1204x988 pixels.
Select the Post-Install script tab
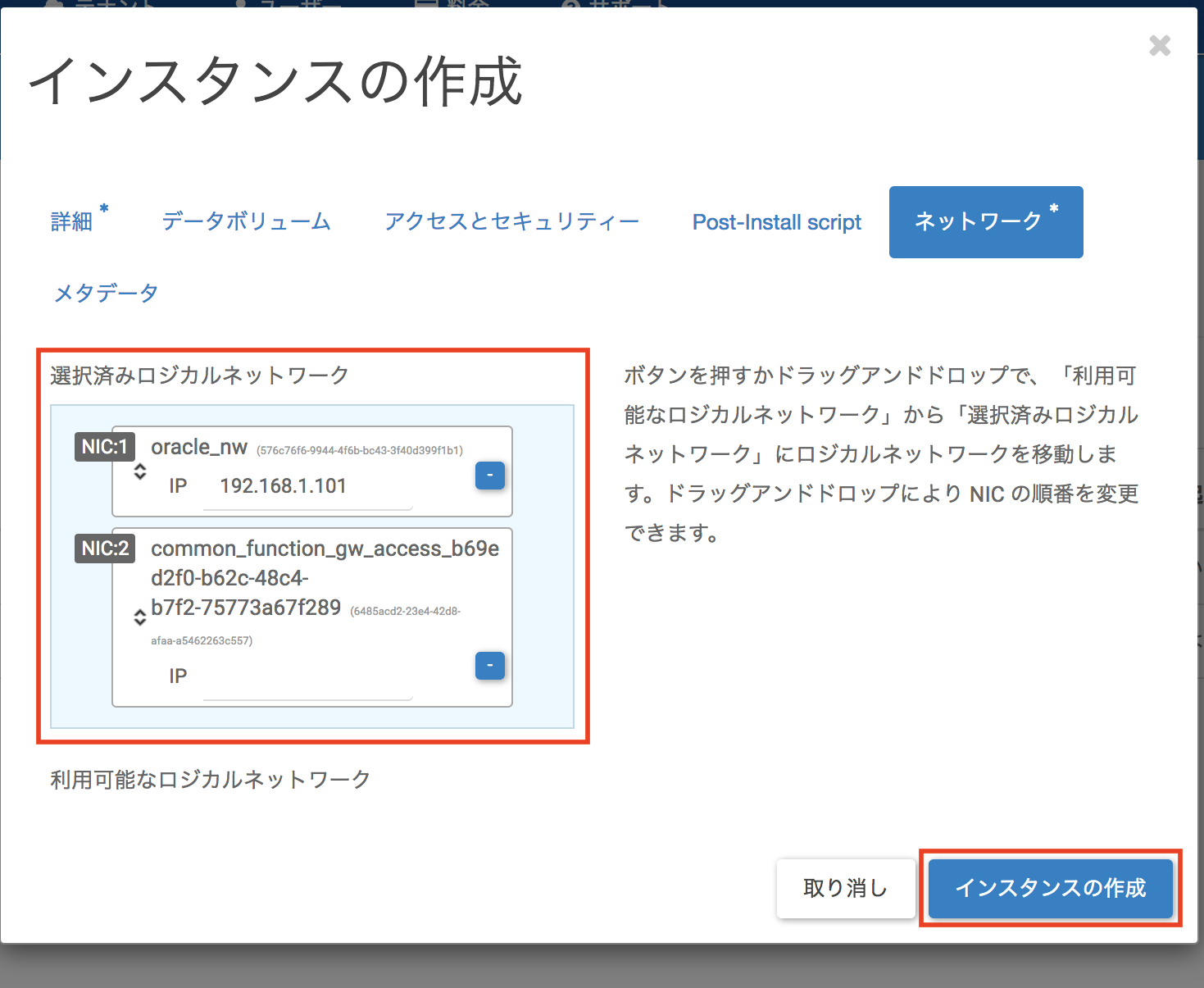pos(776,222)
